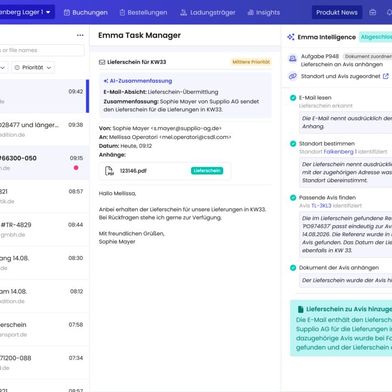Image resolution: width=392 pixels, height=392 pixels.
Task: Click the Mittlere Priorität badge
Action: click(251, 62)
